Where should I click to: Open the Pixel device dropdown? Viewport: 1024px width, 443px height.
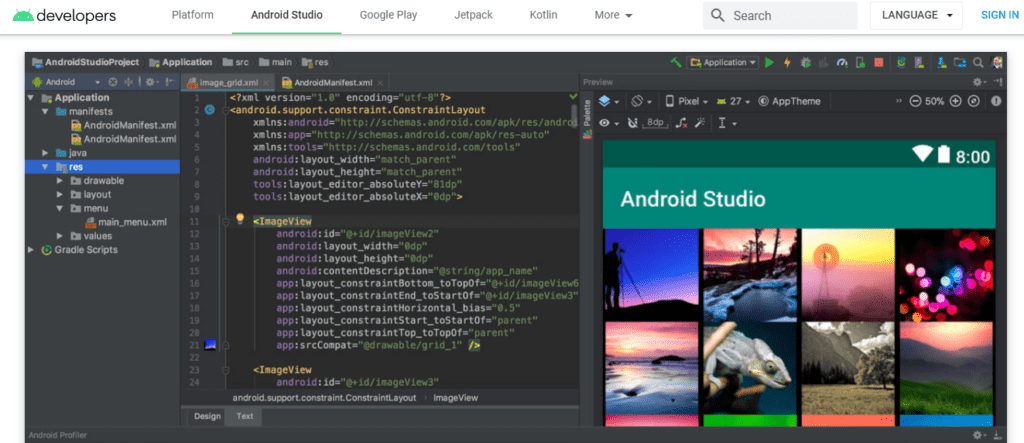686,101
